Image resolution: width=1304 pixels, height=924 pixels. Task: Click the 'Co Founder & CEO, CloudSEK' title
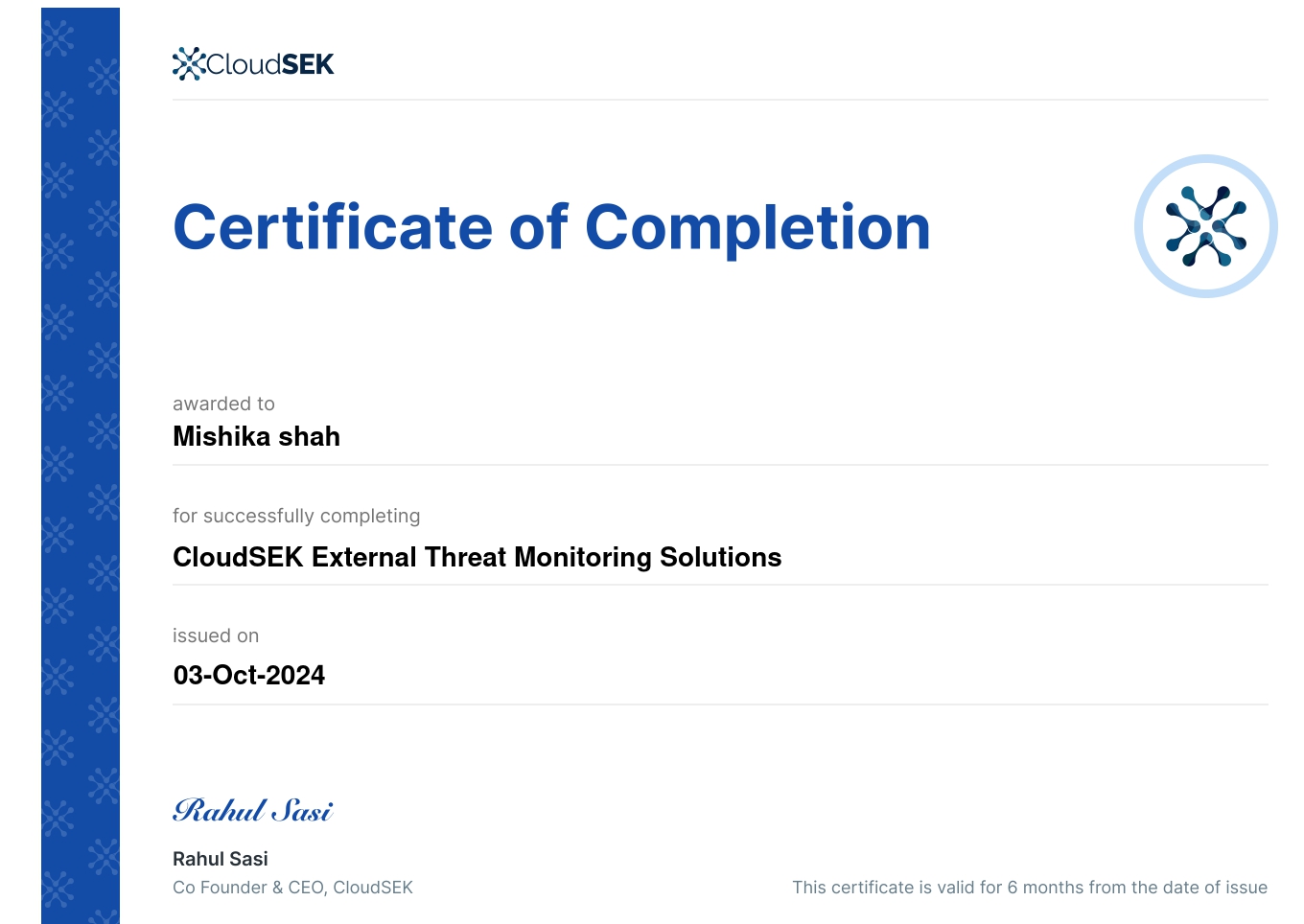(x=292, y=888)
